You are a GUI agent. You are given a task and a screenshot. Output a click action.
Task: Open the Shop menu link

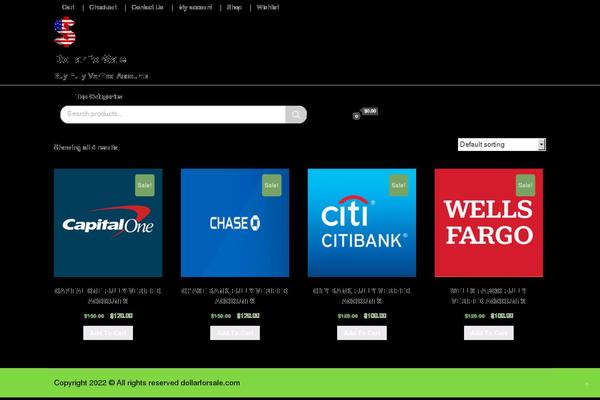point(234,7)
